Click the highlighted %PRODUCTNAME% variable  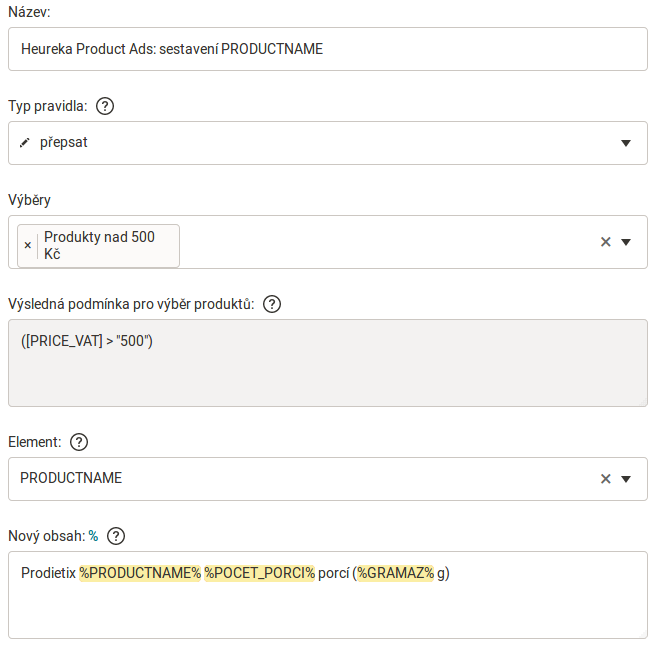coord(140,573)
